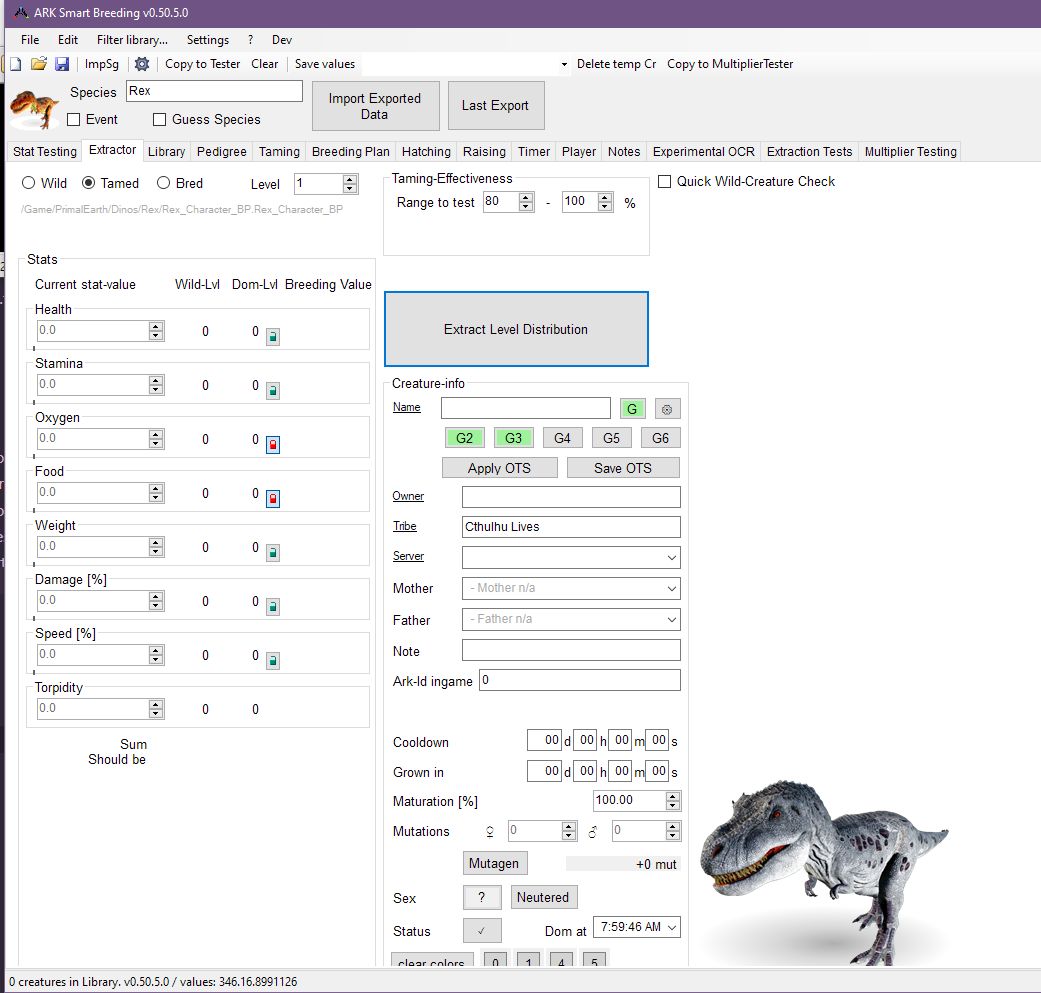Open the toolbar temp creature dropdown
Image resolution: width=1041 pixels, height=993 pixels.
pyautogui.click(x=564, y=64)
